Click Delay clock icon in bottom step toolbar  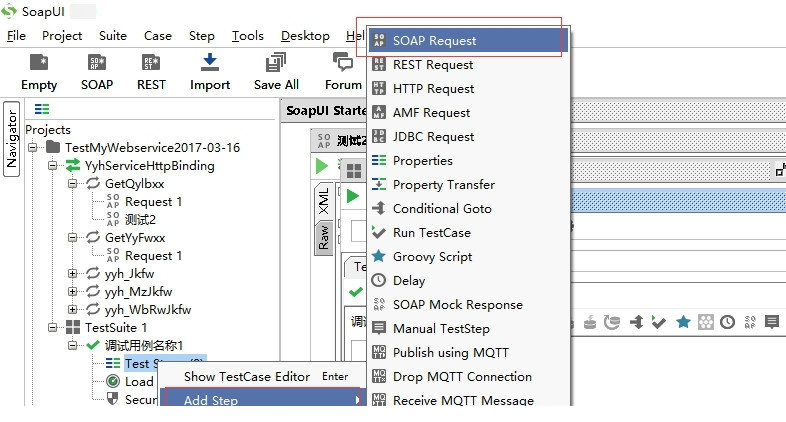[x=727, y=321]
